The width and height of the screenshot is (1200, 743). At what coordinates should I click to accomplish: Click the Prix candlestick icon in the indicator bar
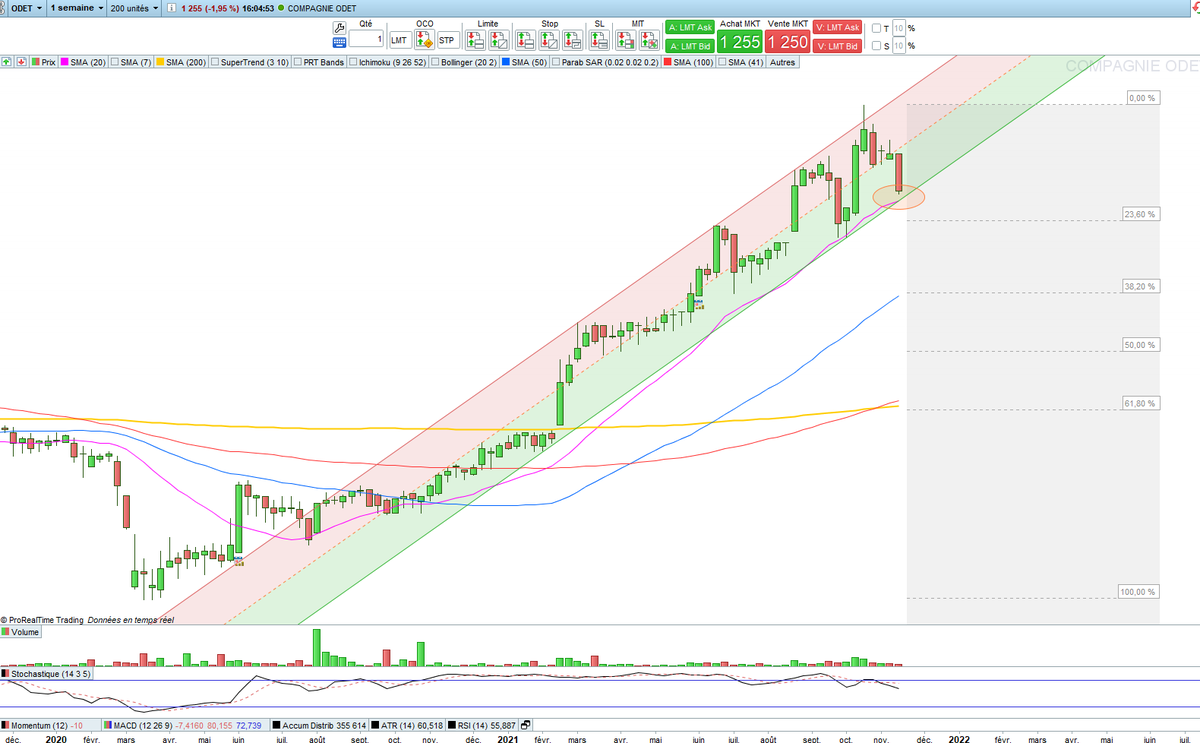pos(35,61)
